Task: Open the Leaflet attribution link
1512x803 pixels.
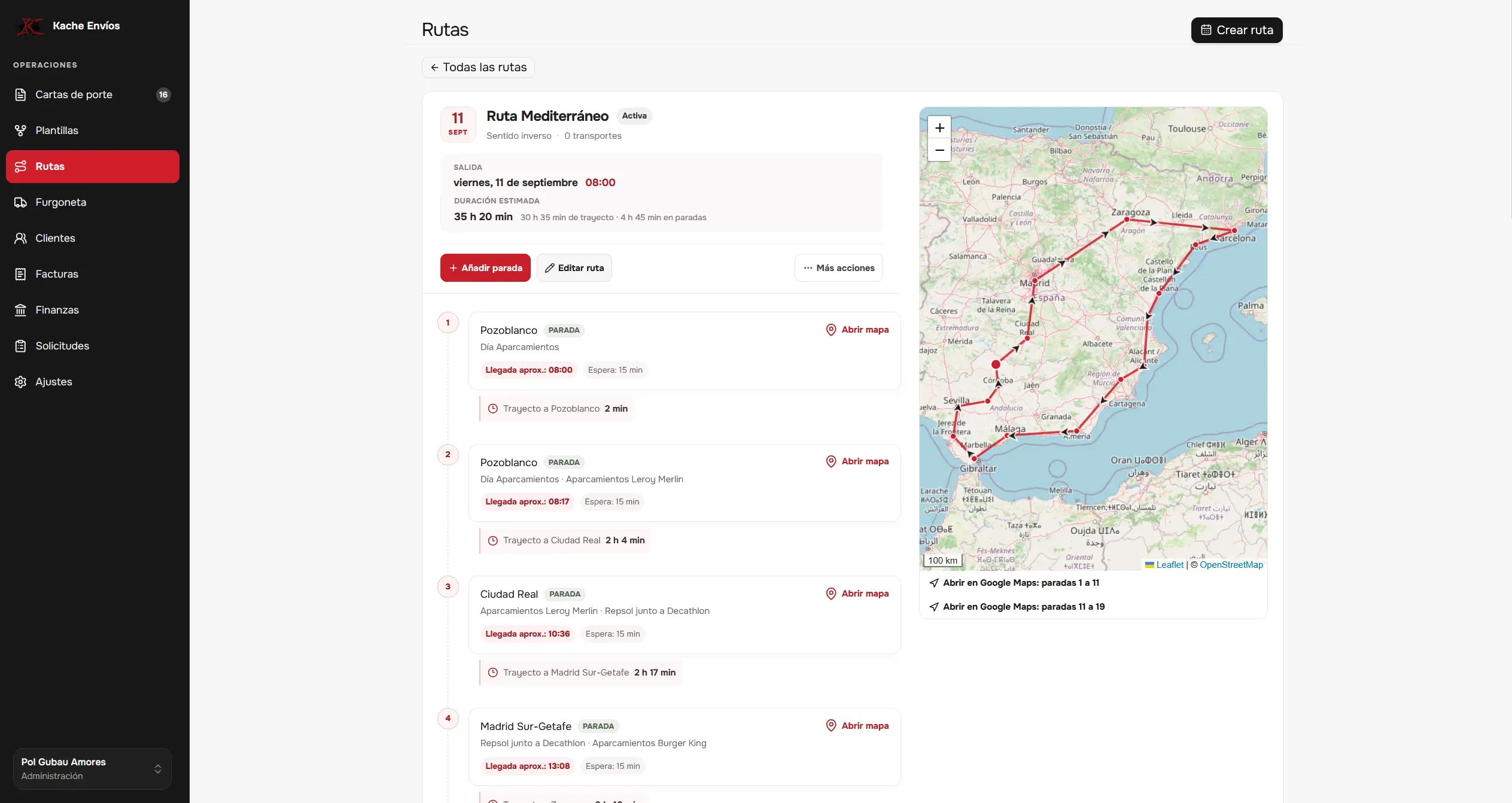Action: pos(1164,565)
